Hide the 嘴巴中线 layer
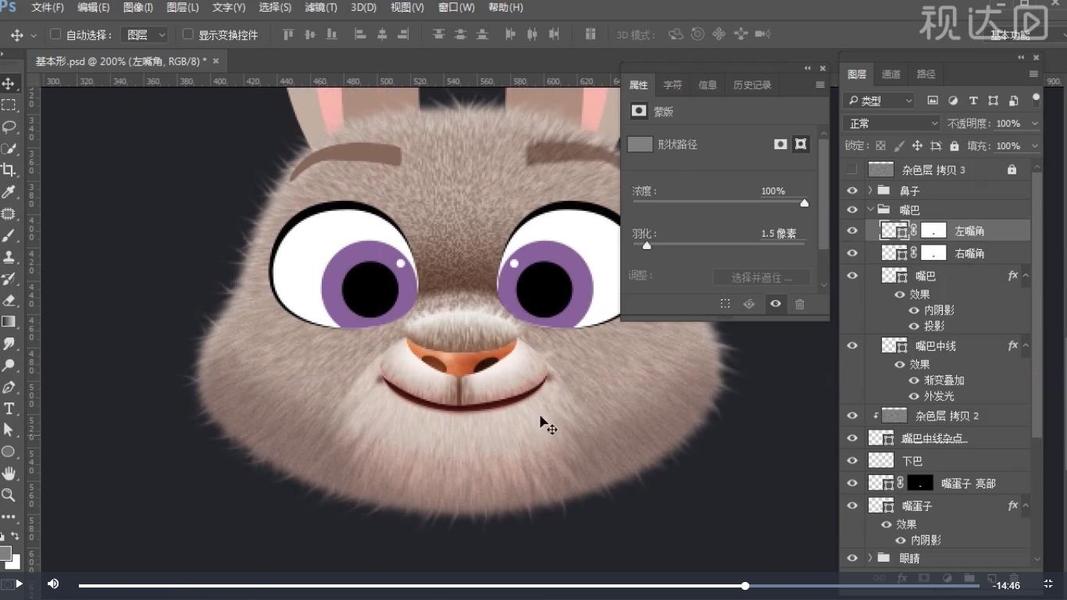The width and height of the screenshot is (1067, 600). tap(852, 346)
